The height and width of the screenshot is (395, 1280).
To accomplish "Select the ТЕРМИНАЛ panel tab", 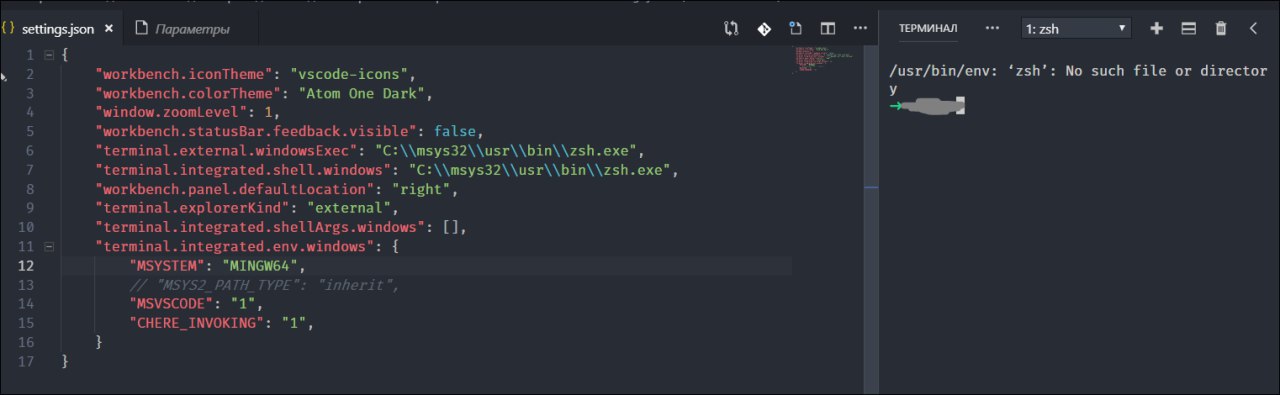I will (x=928, y=29).
